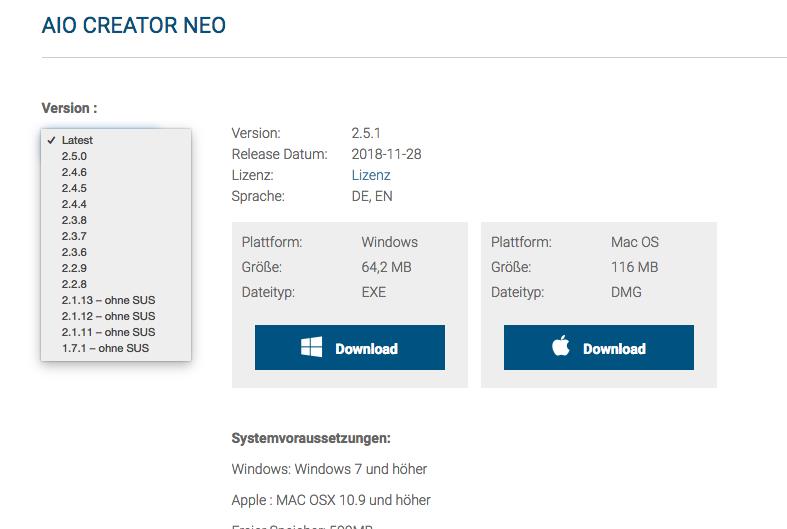Image resolution: width=787 pixels, height=529 pixels.
Task: Click the Windows logo on Download button
Action: pos(311,347)
